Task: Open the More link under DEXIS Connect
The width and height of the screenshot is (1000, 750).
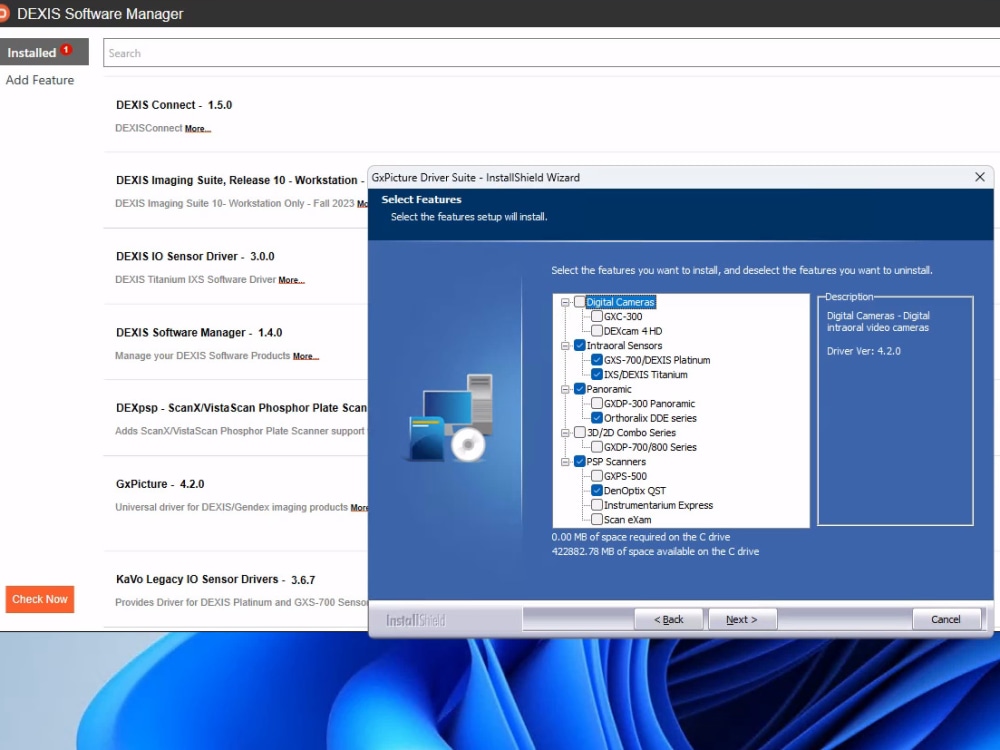Action: (197, 129)
